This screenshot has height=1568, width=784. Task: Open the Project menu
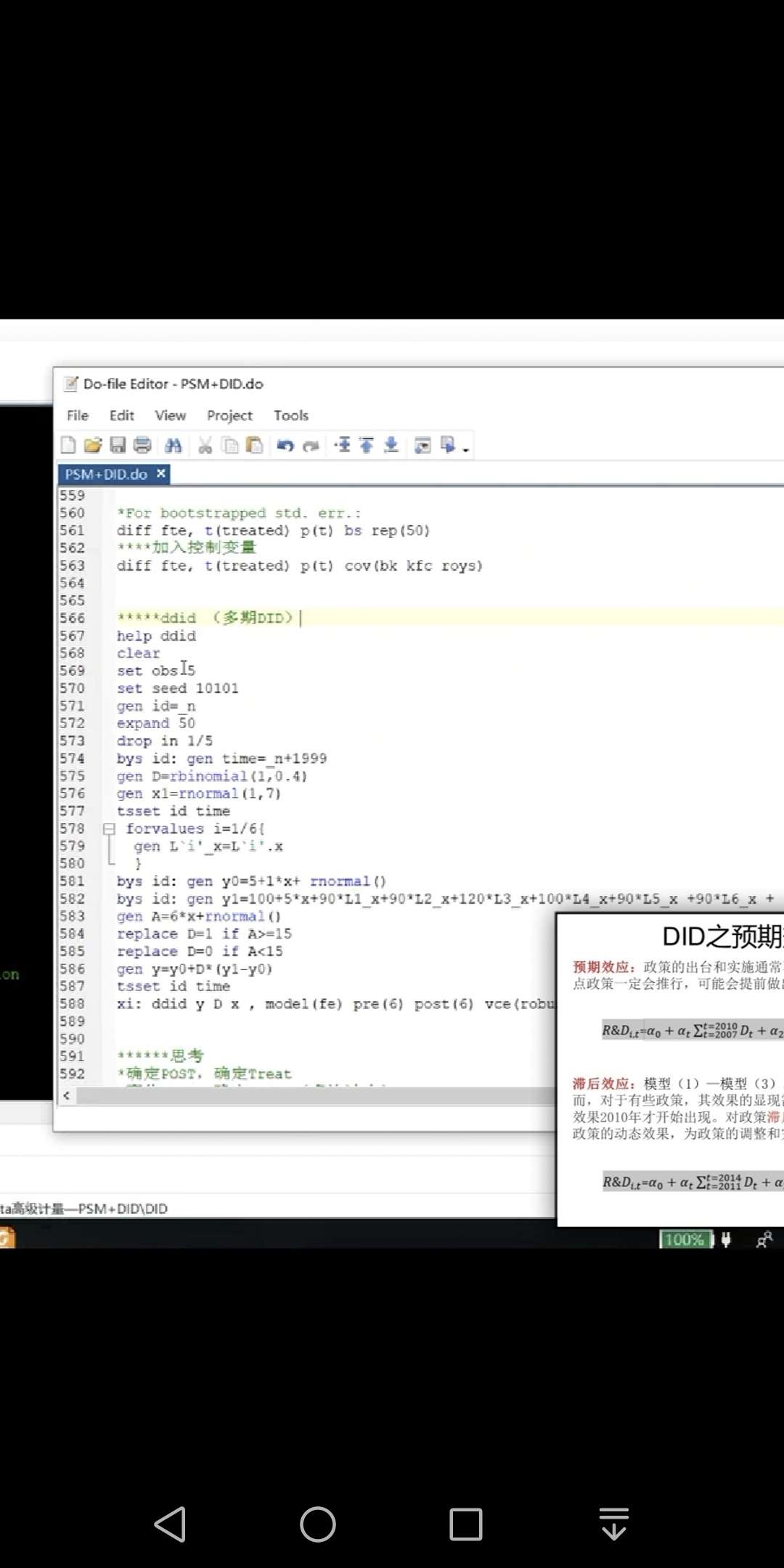tap(229, 415)
